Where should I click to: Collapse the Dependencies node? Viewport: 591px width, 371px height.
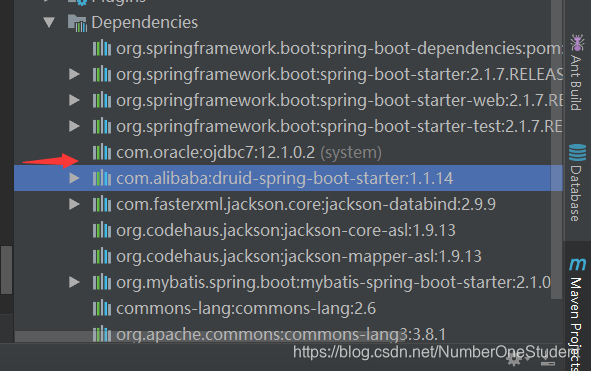(x=49, y=22)
